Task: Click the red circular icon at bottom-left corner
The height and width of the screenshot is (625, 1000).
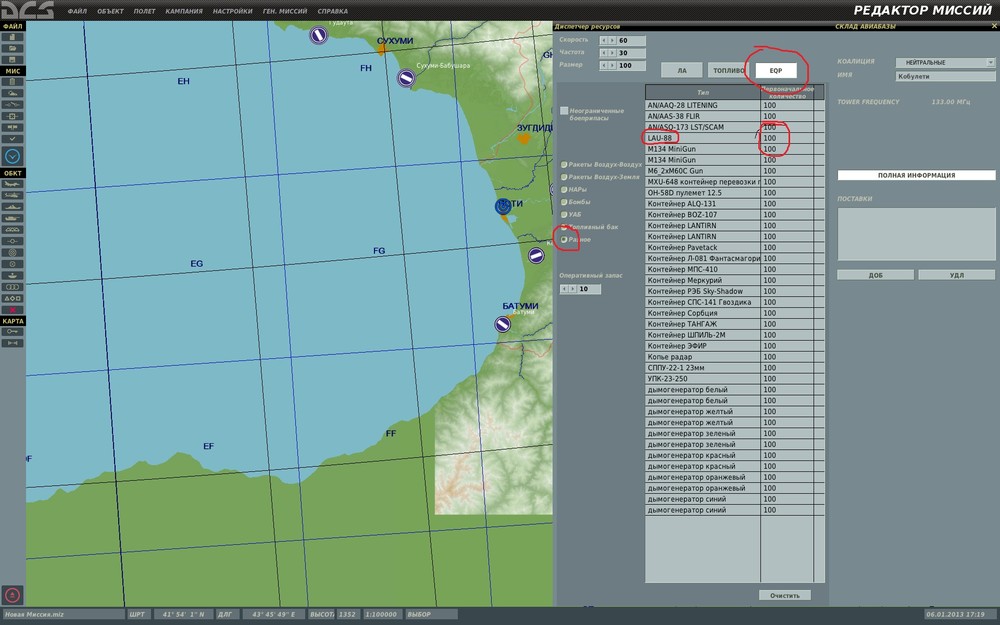Action: tap(12, 594)
